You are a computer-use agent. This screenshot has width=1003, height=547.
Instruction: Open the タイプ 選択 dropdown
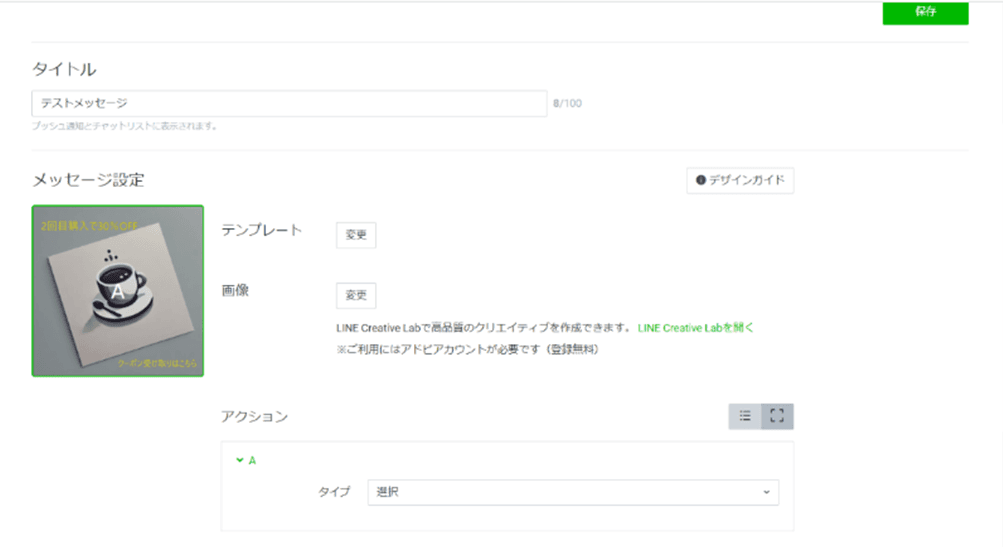pos(572,492)
